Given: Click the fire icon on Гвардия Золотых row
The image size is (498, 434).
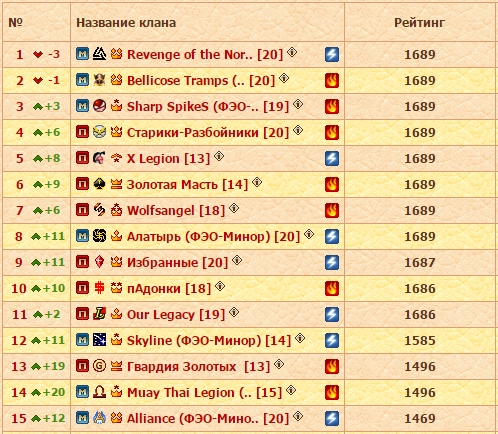Looking at the screenshot, I should tap(332, 366).
